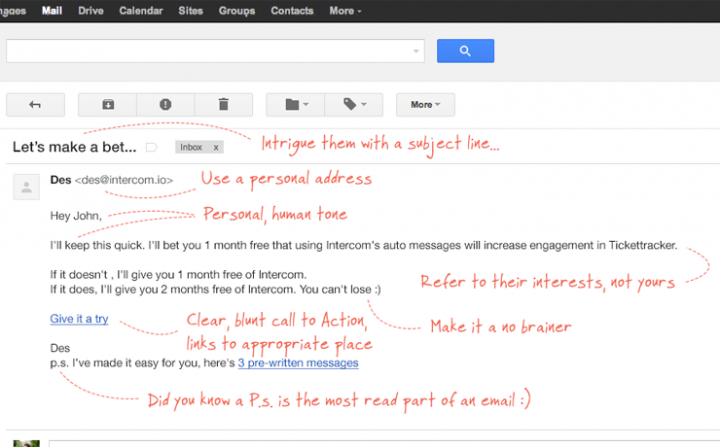Screen dimensions: 720x447
Task: Delete the email with the trash icon
Action: tap(224, 105)
